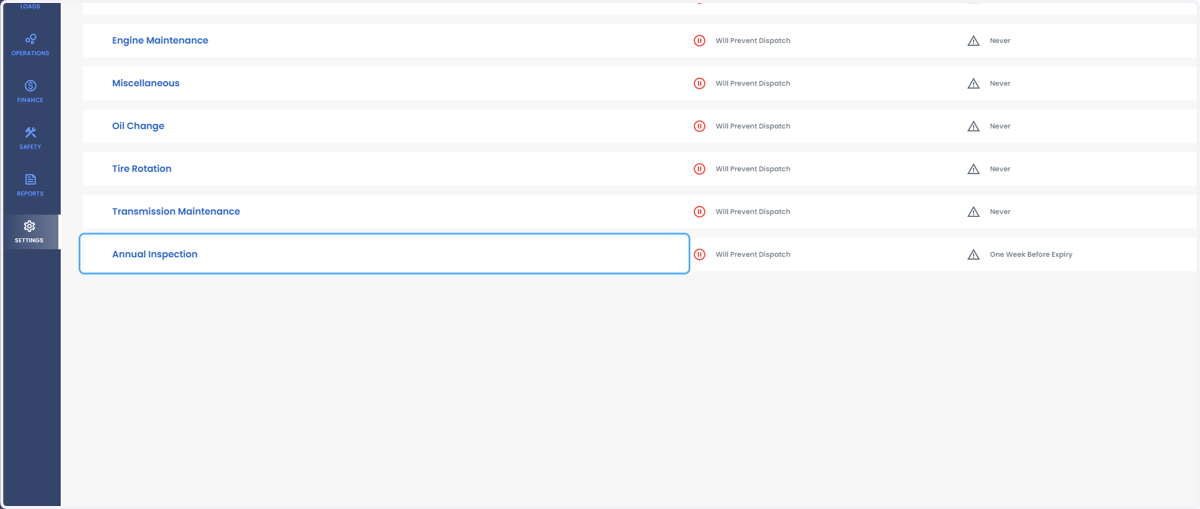Select 'Will Prevent Dispatch' text for Engine Maintenance
Image resolution: width=1200 pixels, height=509 pixels.
coord(753,41)
